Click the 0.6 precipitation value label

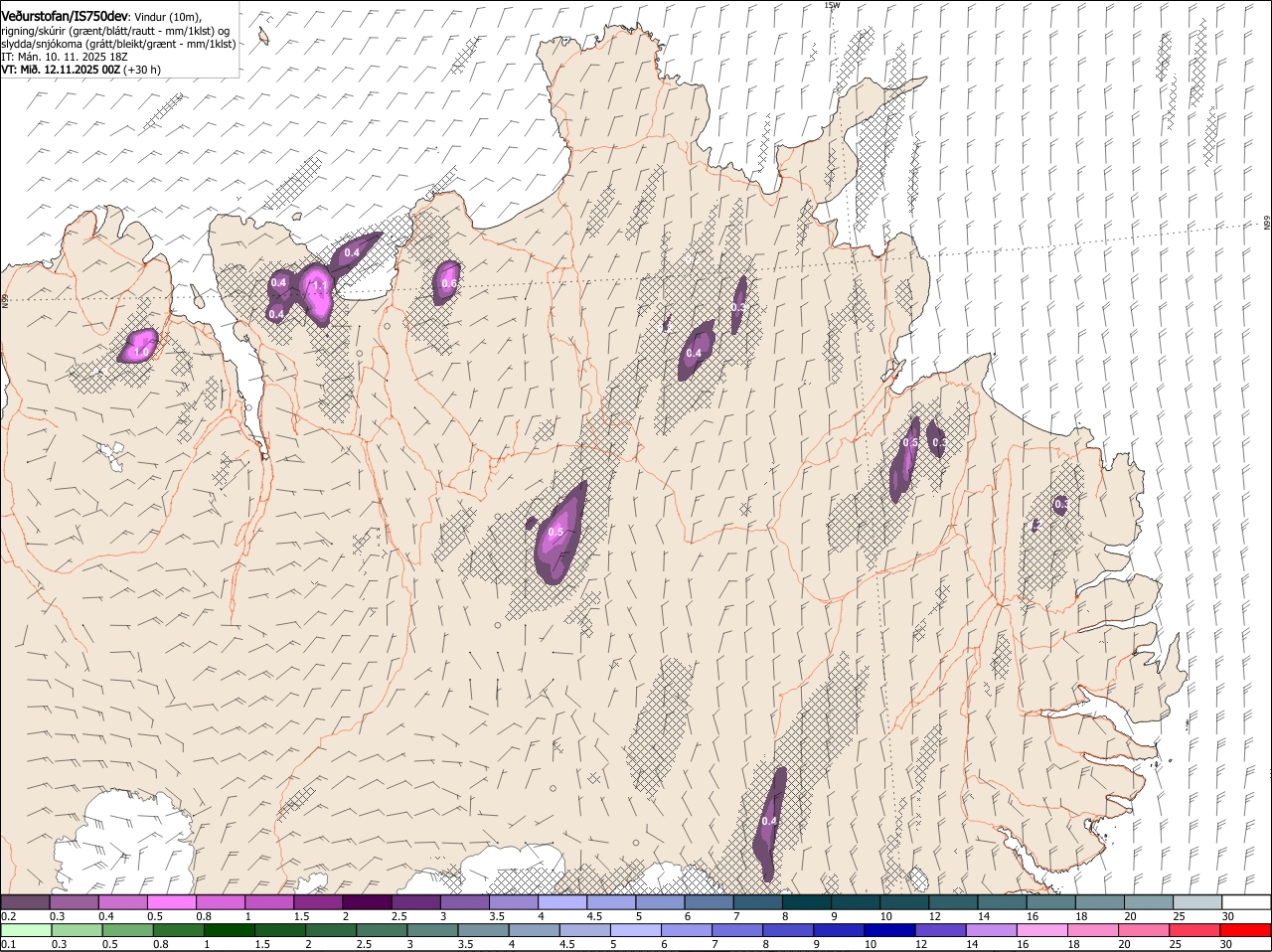pos(448,283)
